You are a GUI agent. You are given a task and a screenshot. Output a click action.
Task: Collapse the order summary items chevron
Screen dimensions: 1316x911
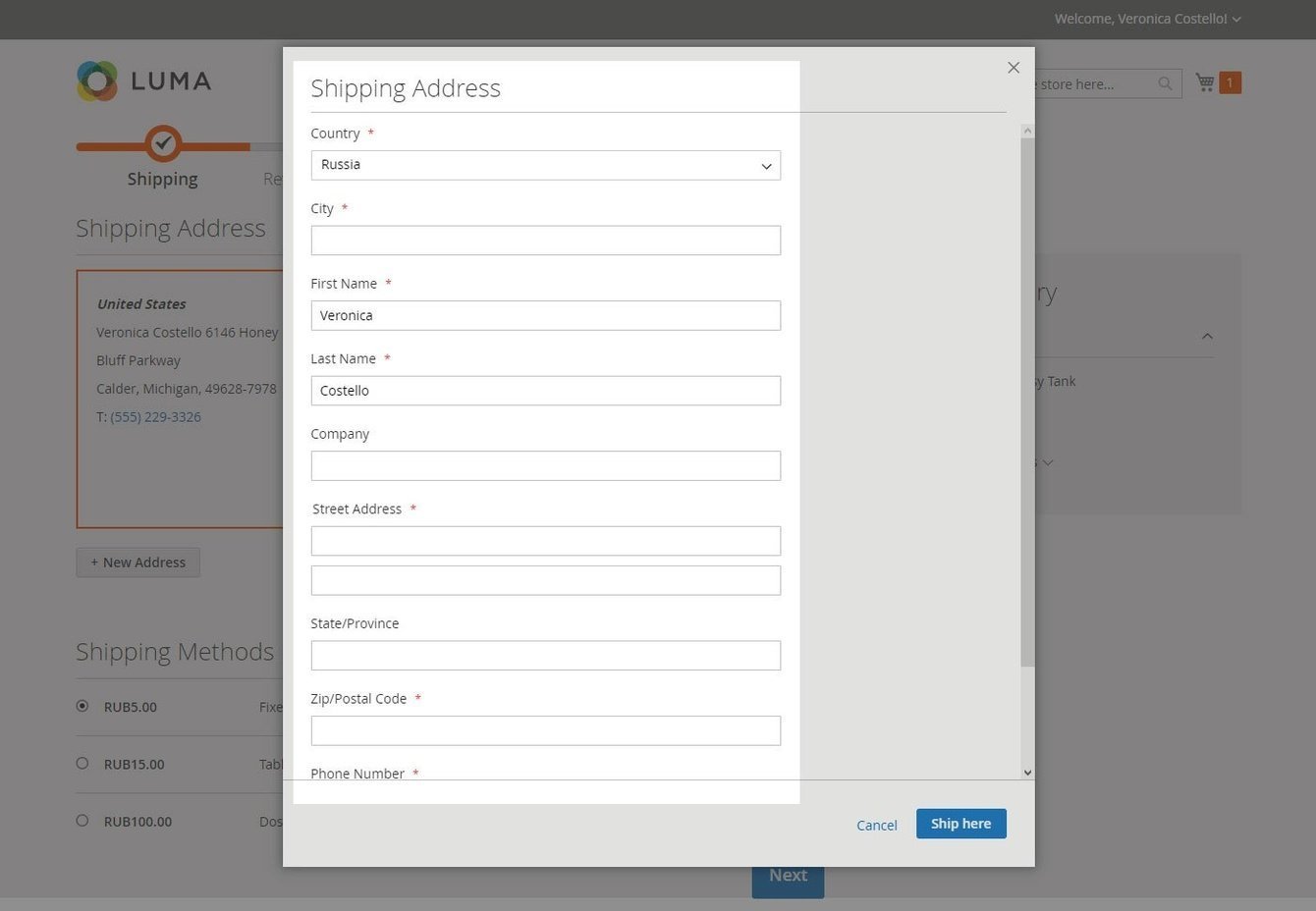click(x=1207, y=337)
